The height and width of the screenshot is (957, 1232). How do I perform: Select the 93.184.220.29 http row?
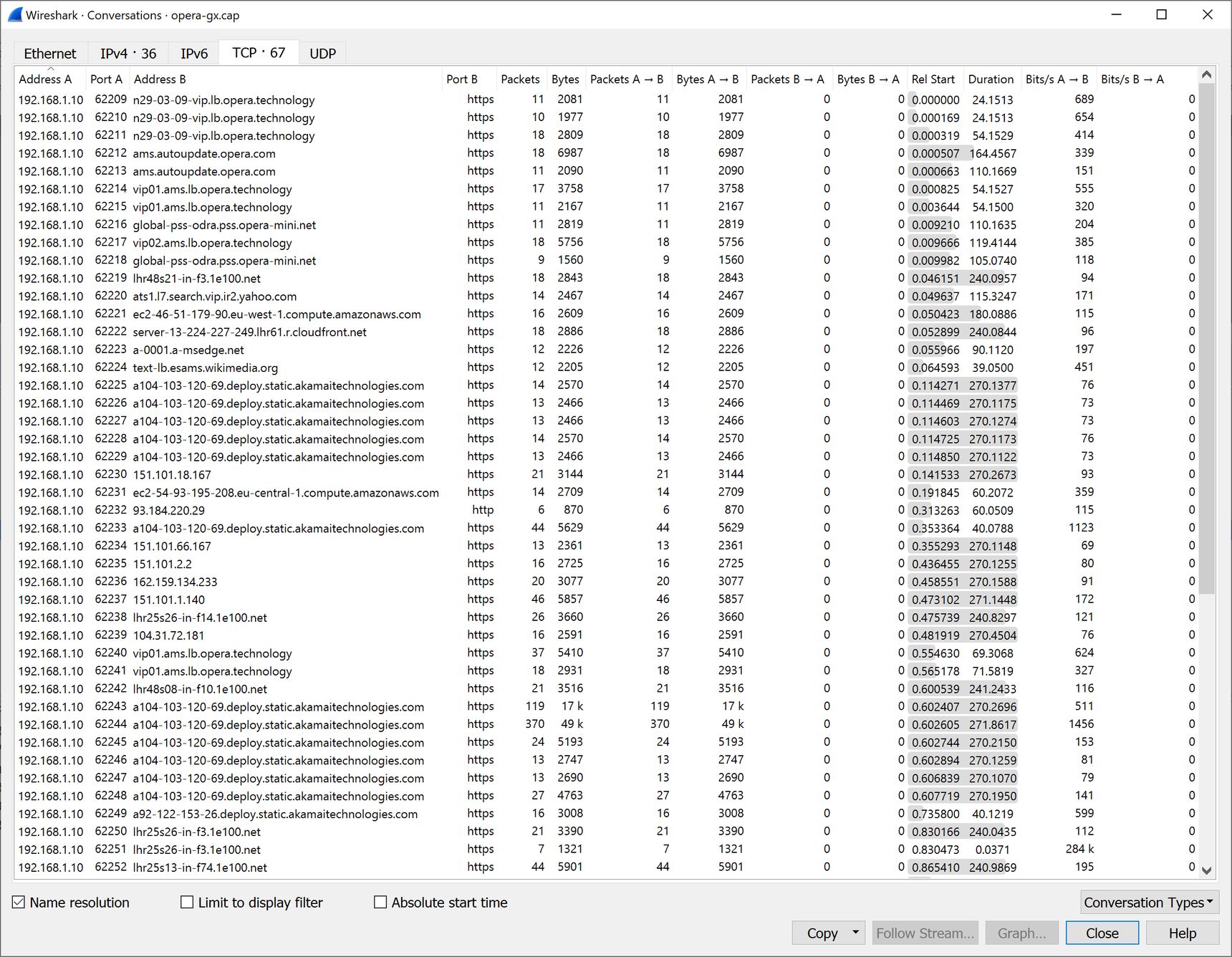tap(606, 510)
